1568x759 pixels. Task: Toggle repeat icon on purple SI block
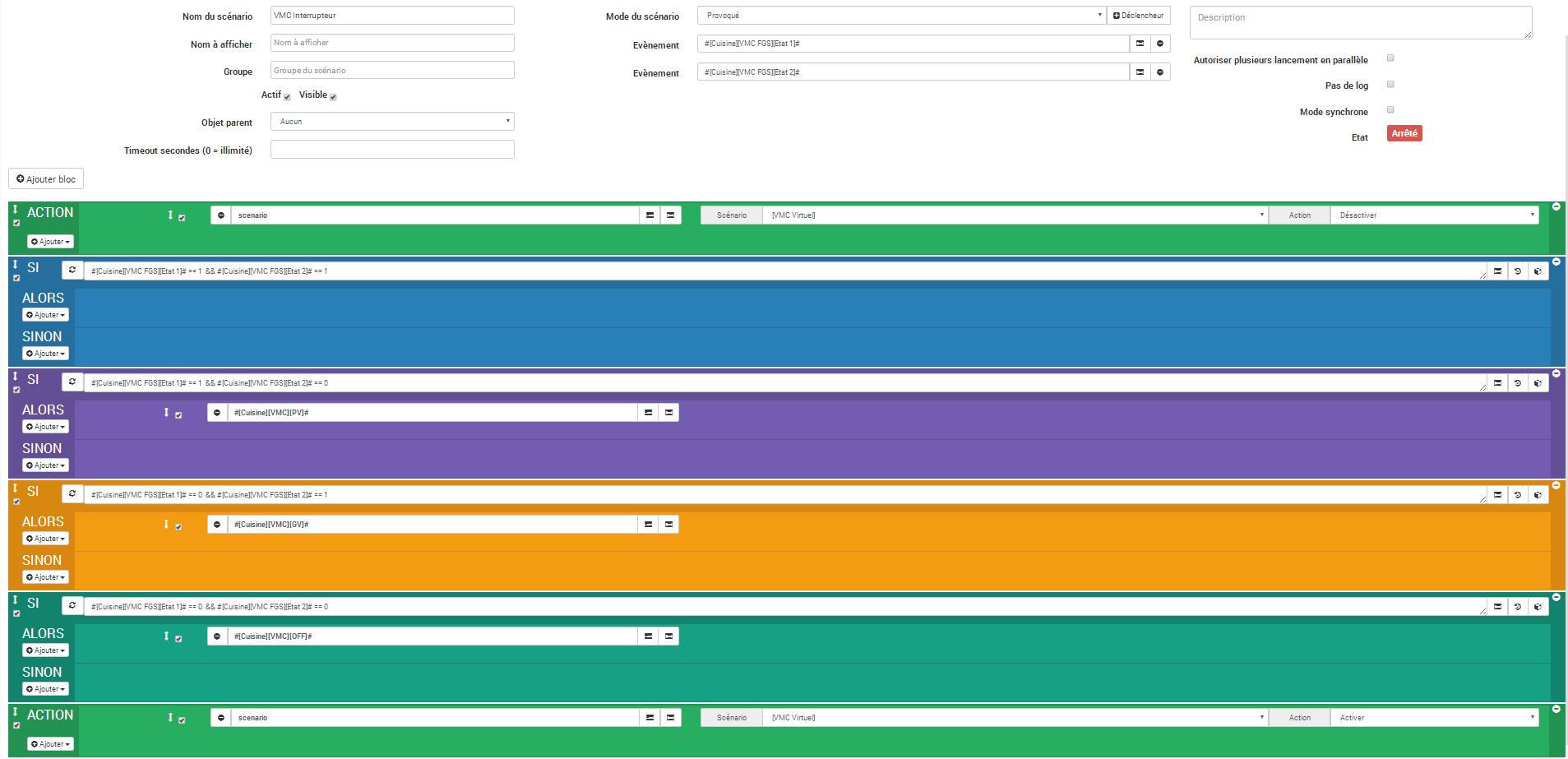(72, 382)
